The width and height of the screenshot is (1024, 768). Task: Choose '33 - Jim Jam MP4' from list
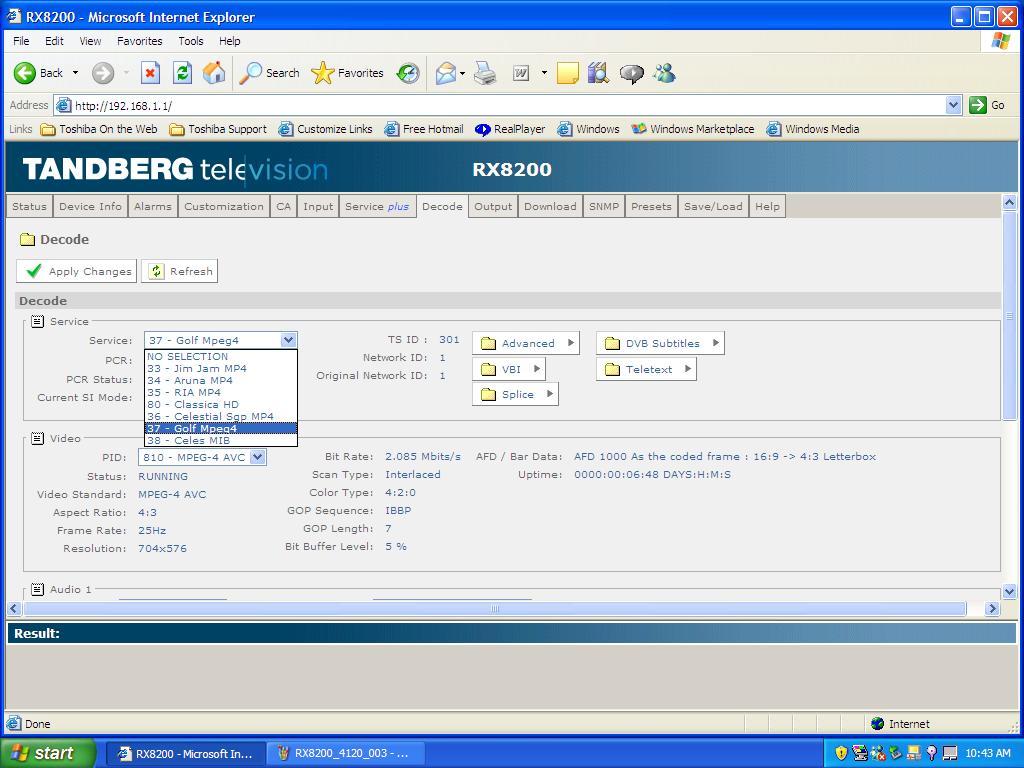[197, 368]
